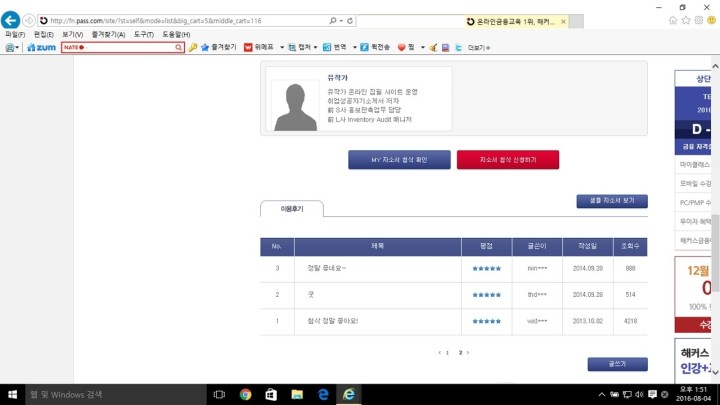Expand the 위메프 dropdown arrow
720x405 pixels.
[x=281, y=47]
